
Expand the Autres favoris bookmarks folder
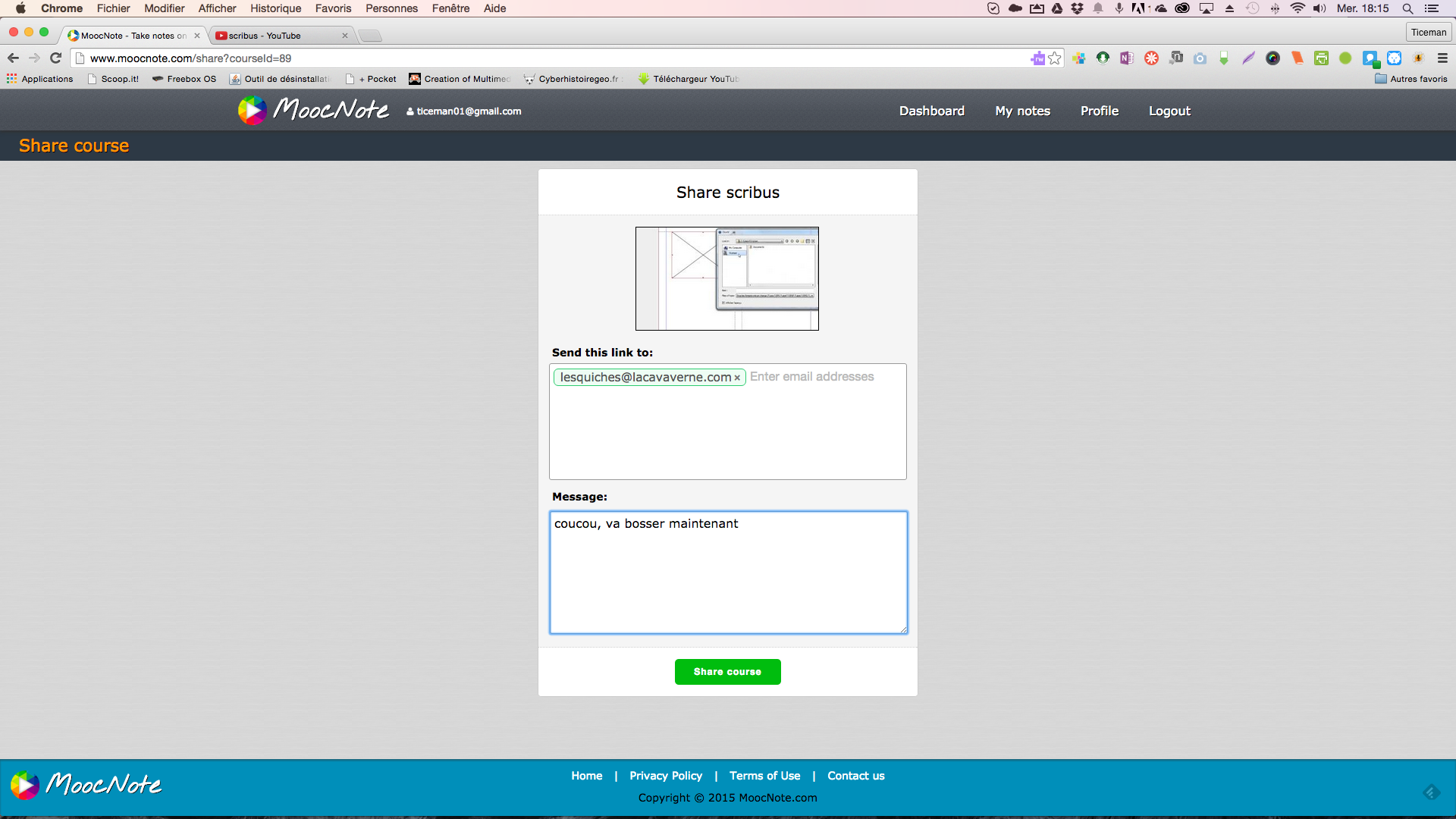pyautogui.click(x=1411, y=79)
